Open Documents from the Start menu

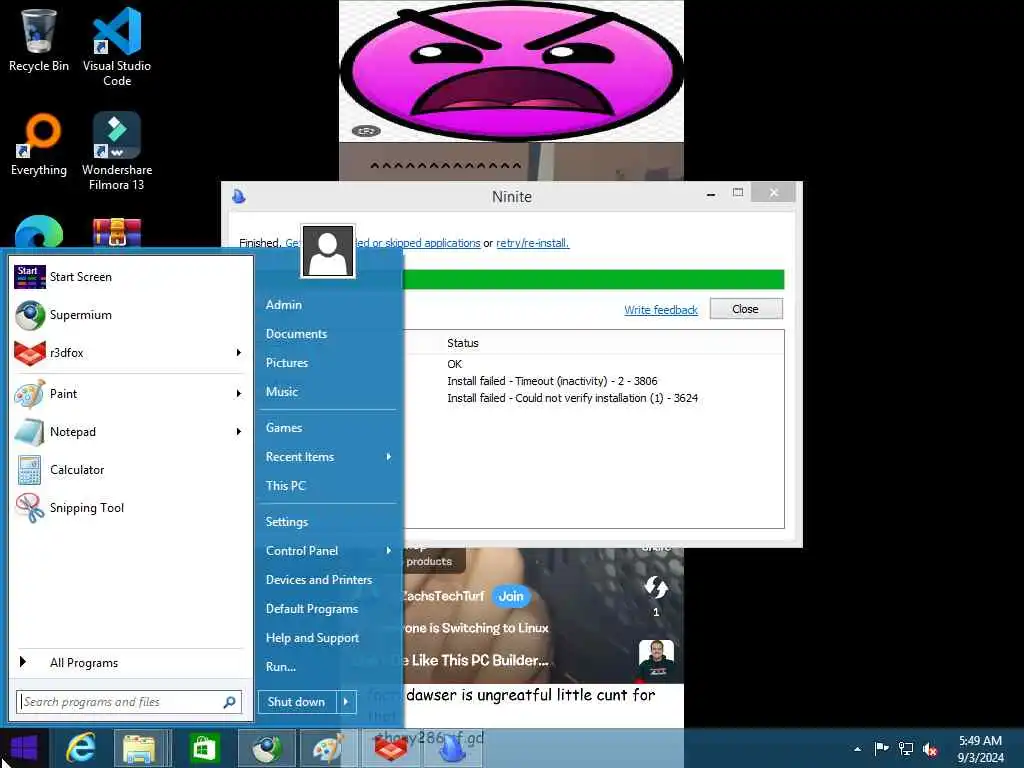296,334
